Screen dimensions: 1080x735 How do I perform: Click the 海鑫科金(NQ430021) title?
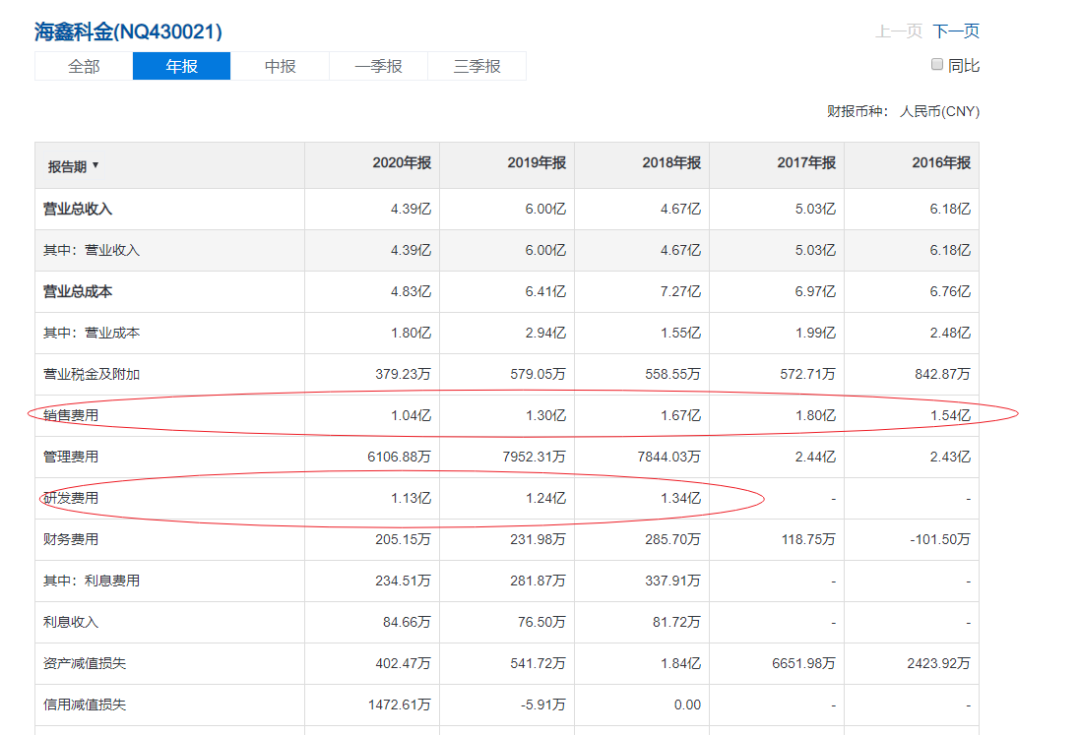tap(128, 32)
